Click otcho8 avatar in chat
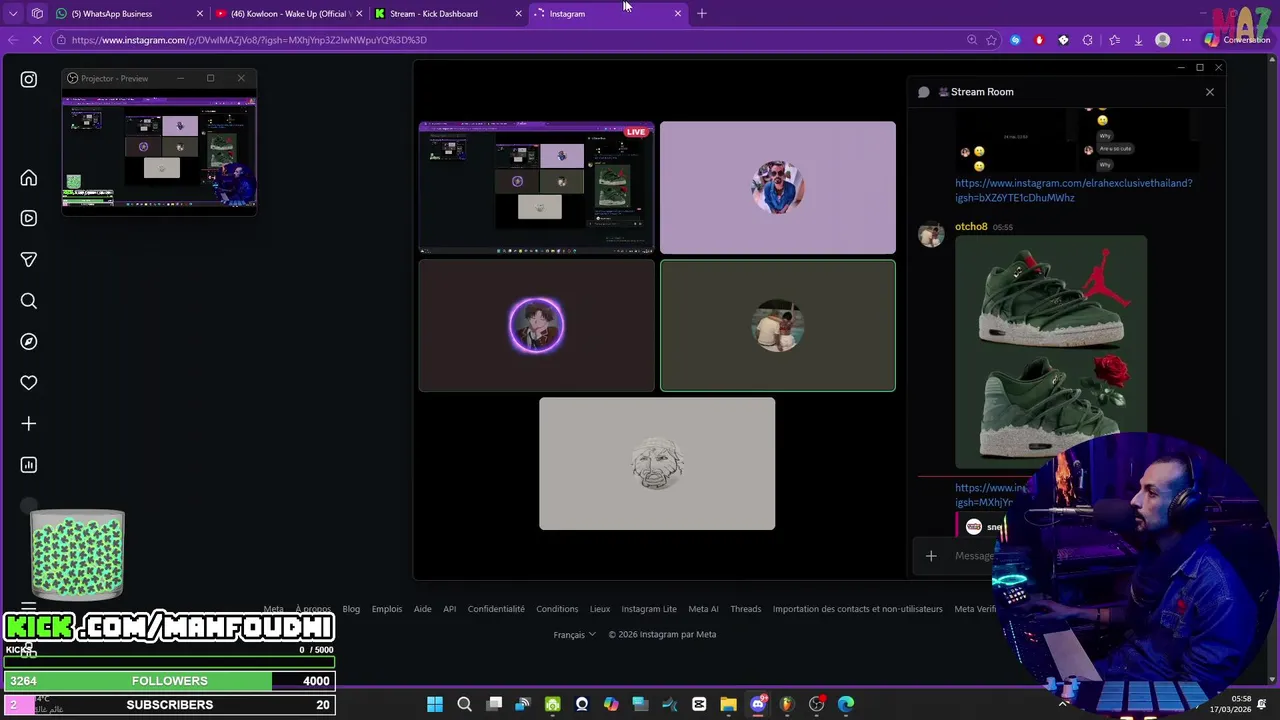The image size is (1280, 720). pos(931,235)
